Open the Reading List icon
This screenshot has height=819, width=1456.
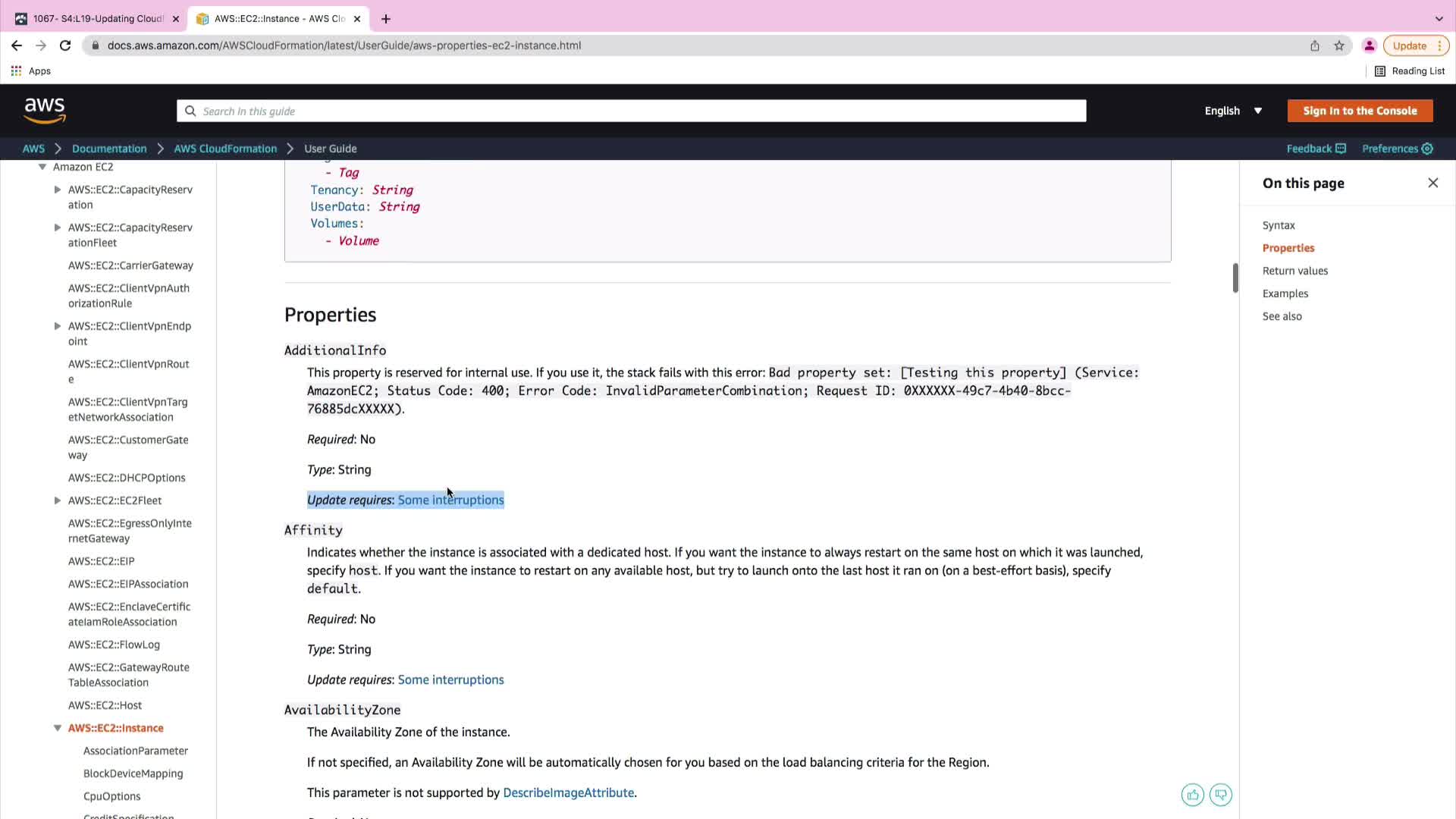(x=1380, y=71)
